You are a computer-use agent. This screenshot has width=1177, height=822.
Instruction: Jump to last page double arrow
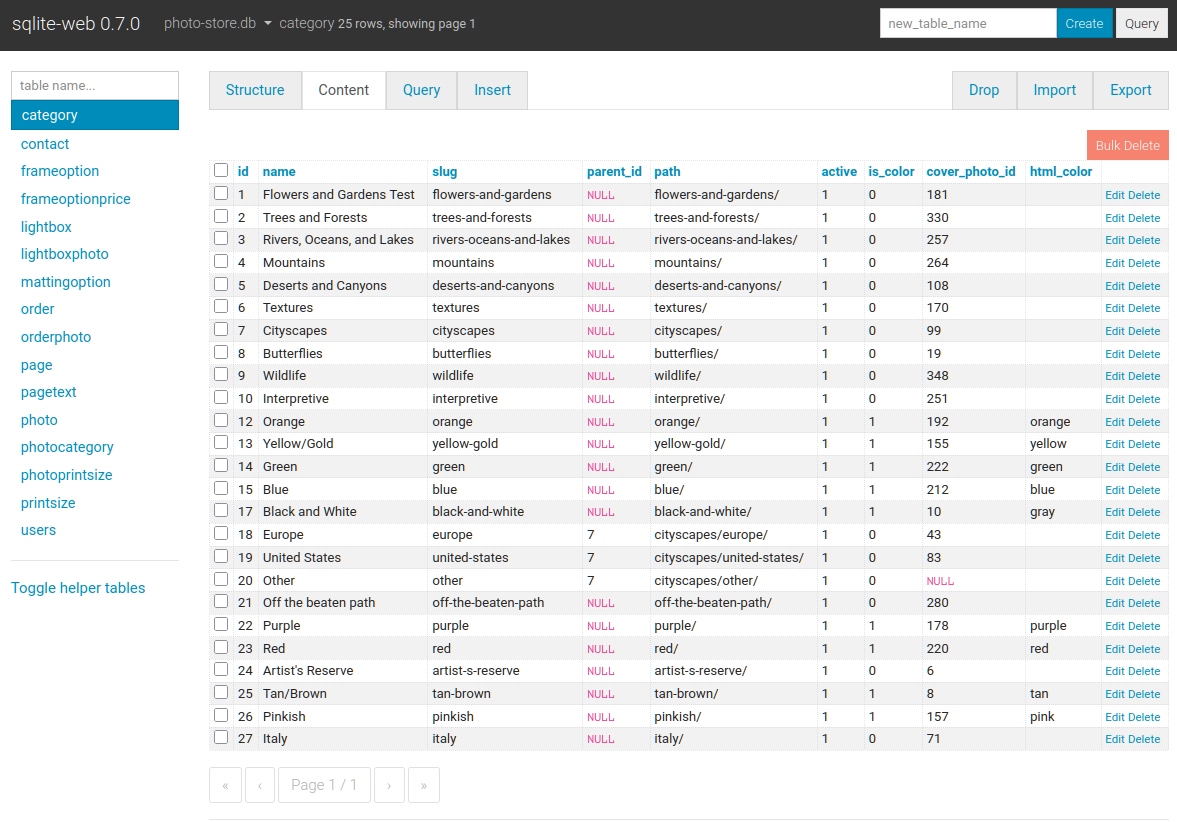424,785
